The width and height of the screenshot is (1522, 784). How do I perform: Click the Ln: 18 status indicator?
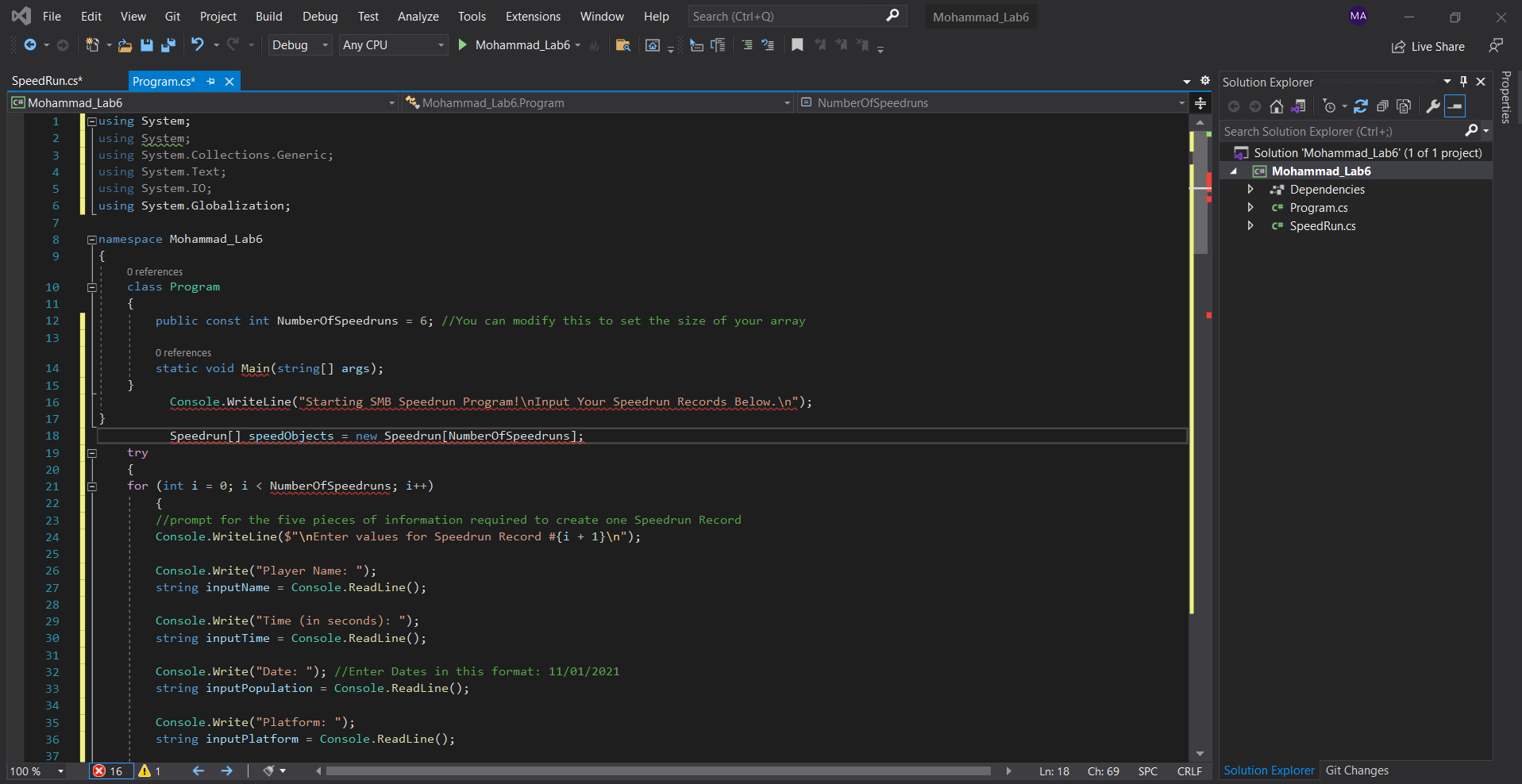(x=1054, y=771)
